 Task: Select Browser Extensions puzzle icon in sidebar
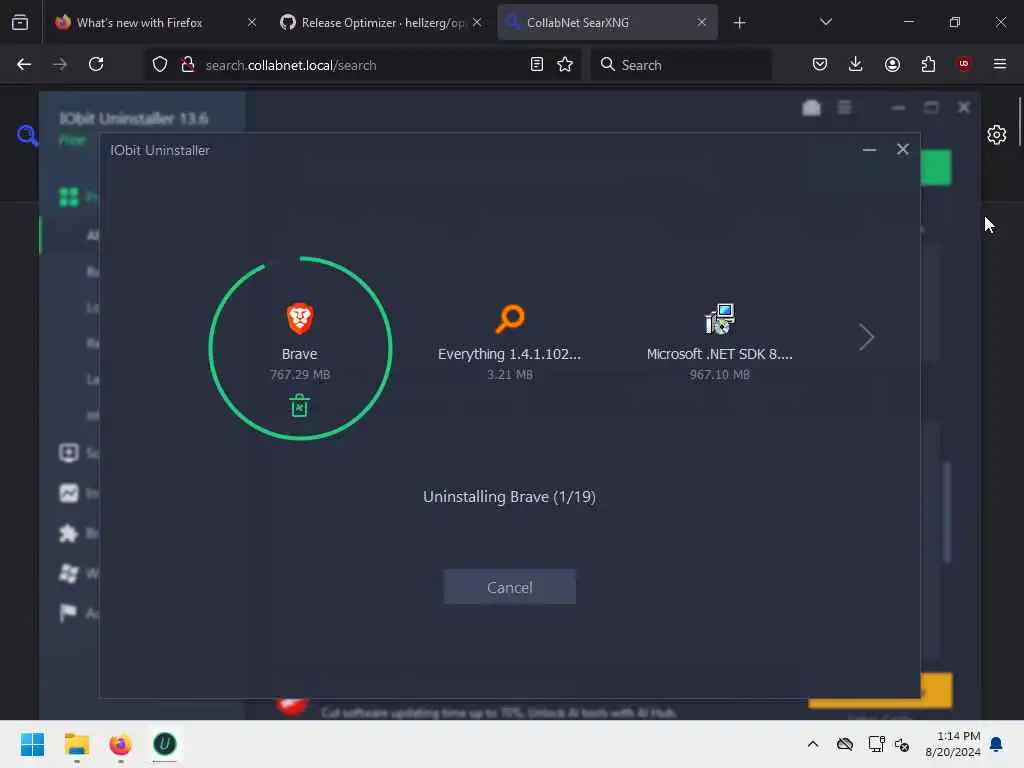(x=69, y=534)
